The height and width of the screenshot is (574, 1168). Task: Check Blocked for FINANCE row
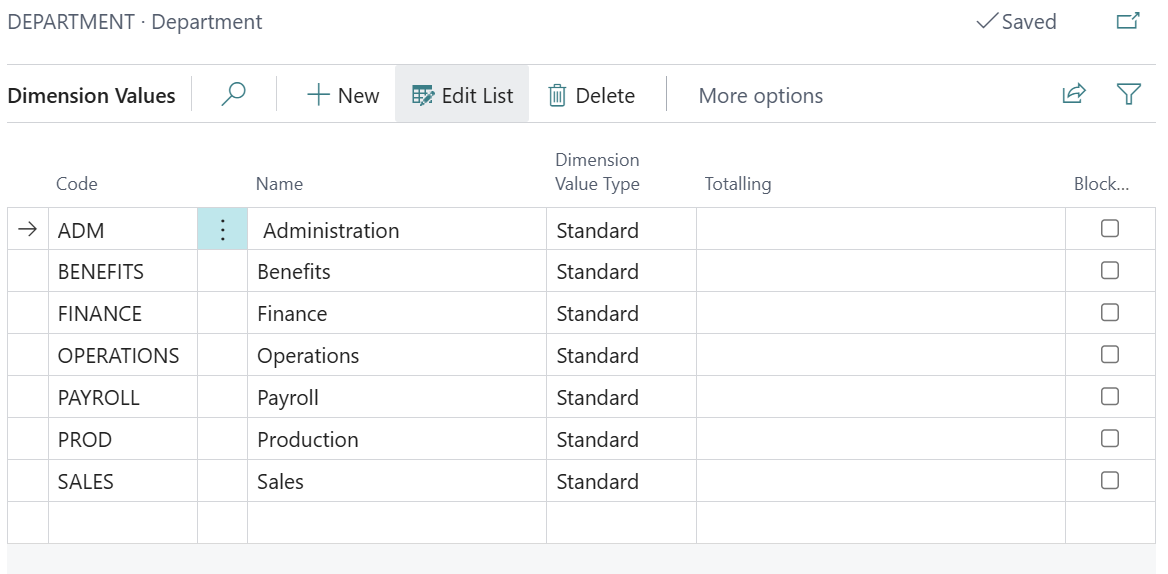coord(1110,312)
